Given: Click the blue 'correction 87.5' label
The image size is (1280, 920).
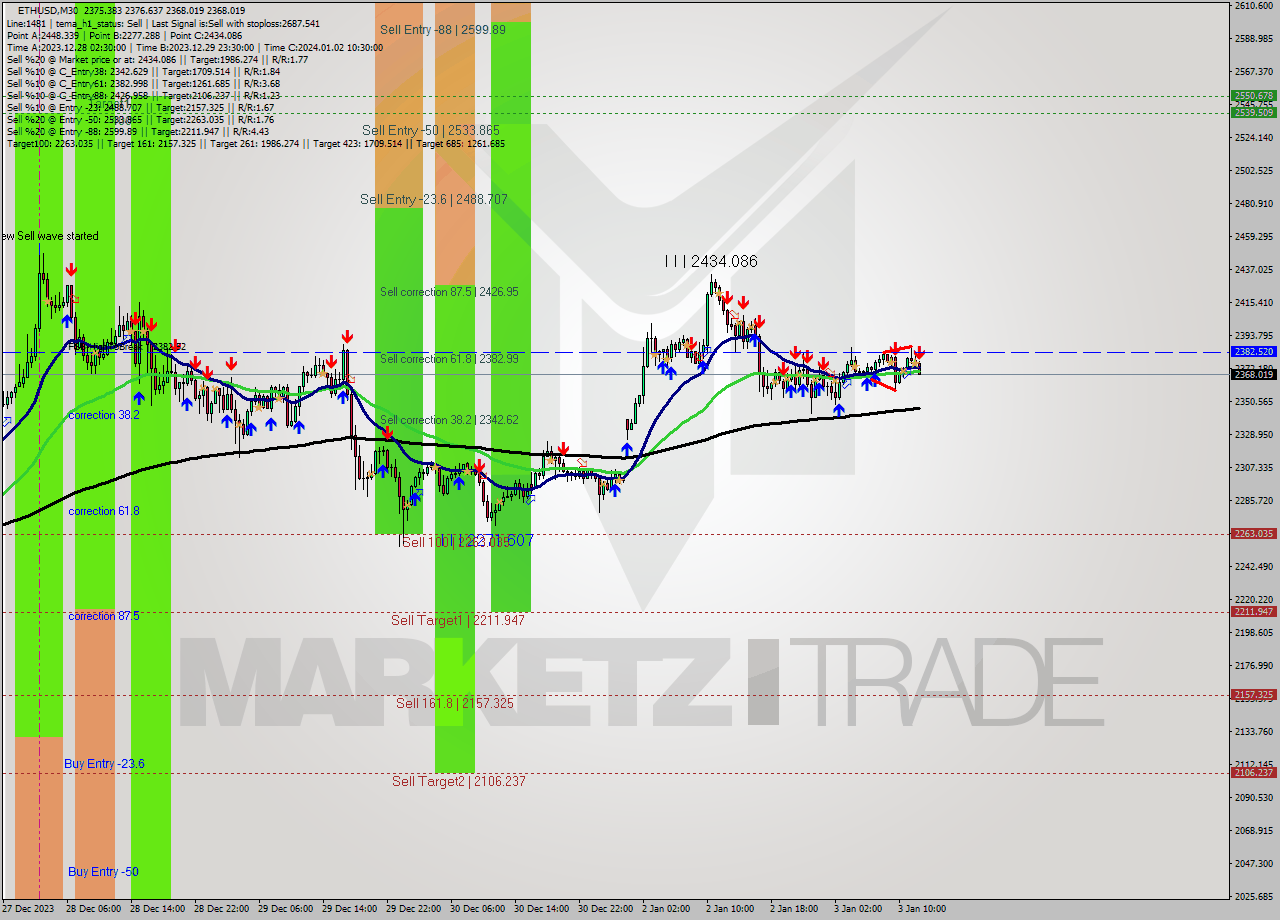Looking at the screenshot, I should click(104, 616).
